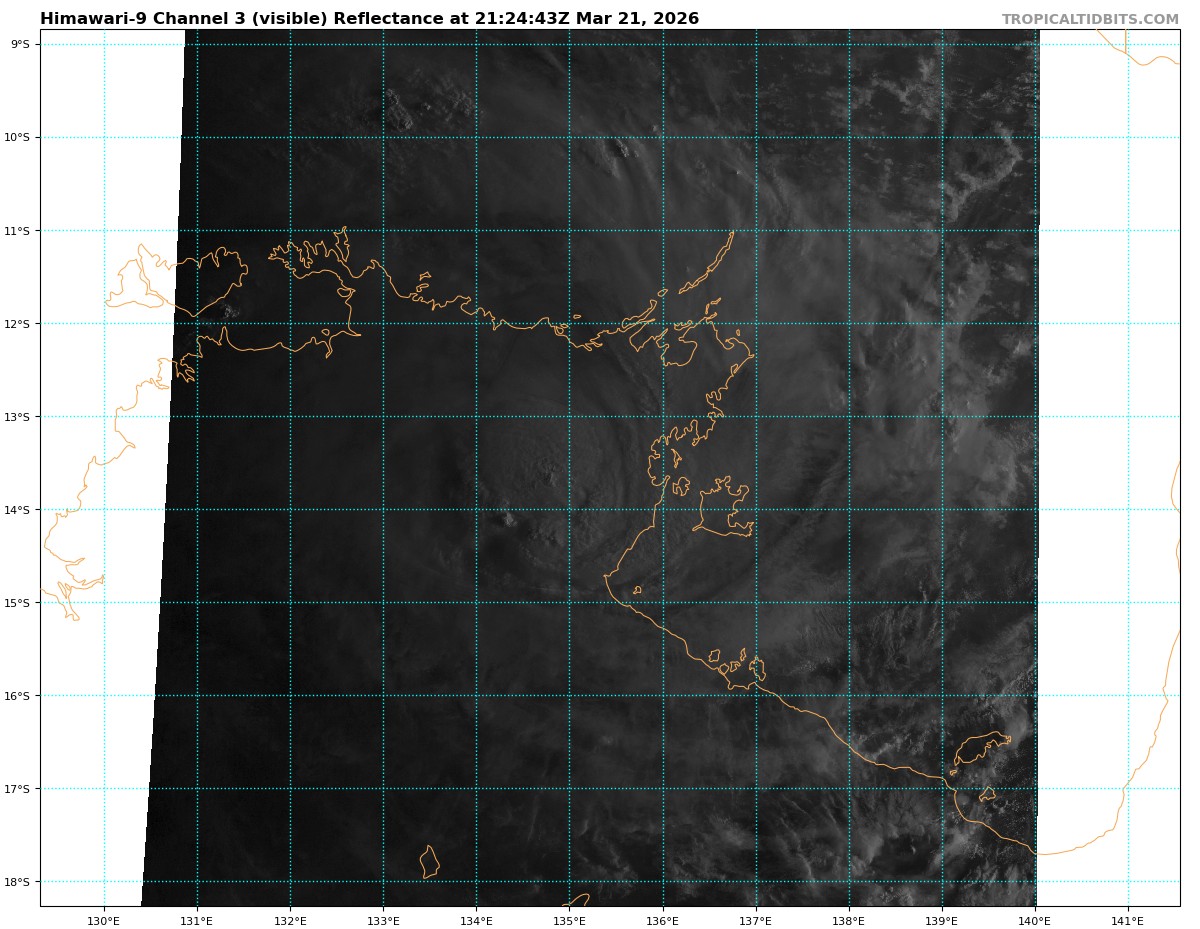Click the Mar 21, 2026 date text
Viewport: 1200px width, 929px height.
650,19
